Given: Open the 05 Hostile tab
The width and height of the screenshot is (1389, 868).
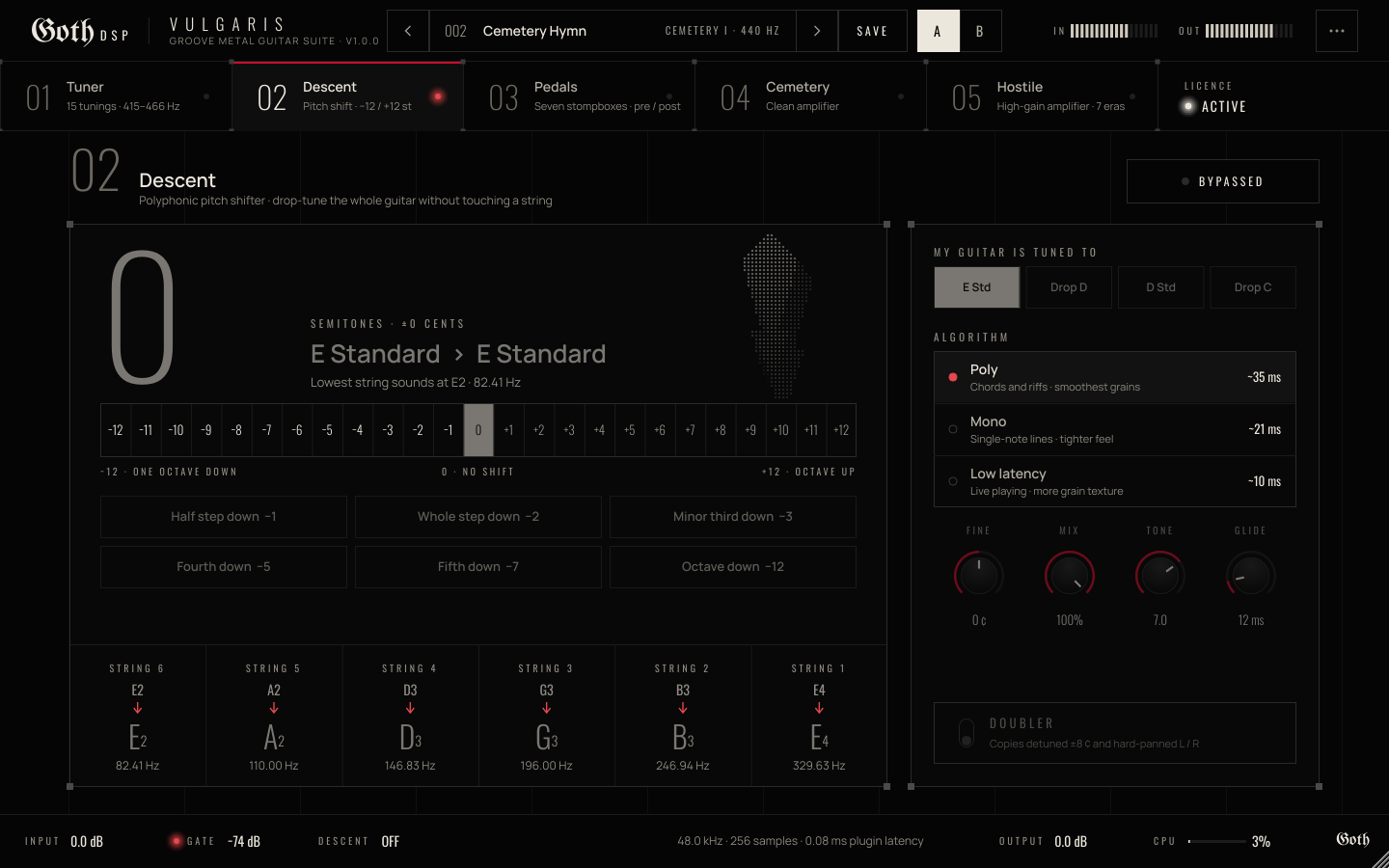Looking at the screenshot, I should point(1042,95).
